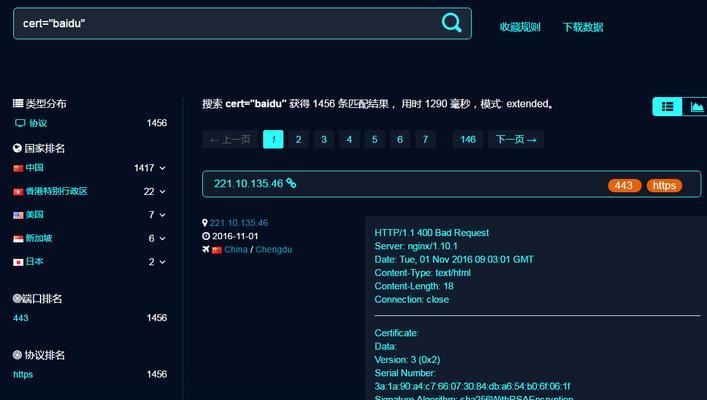Go to results page 5
707x400 pixels.
click(x=374, y=139)
